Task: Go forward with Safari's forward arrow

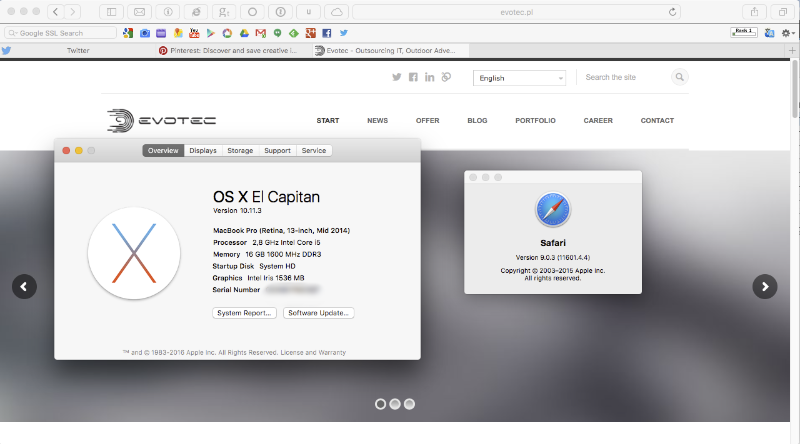Action: (x=73, y=12)
